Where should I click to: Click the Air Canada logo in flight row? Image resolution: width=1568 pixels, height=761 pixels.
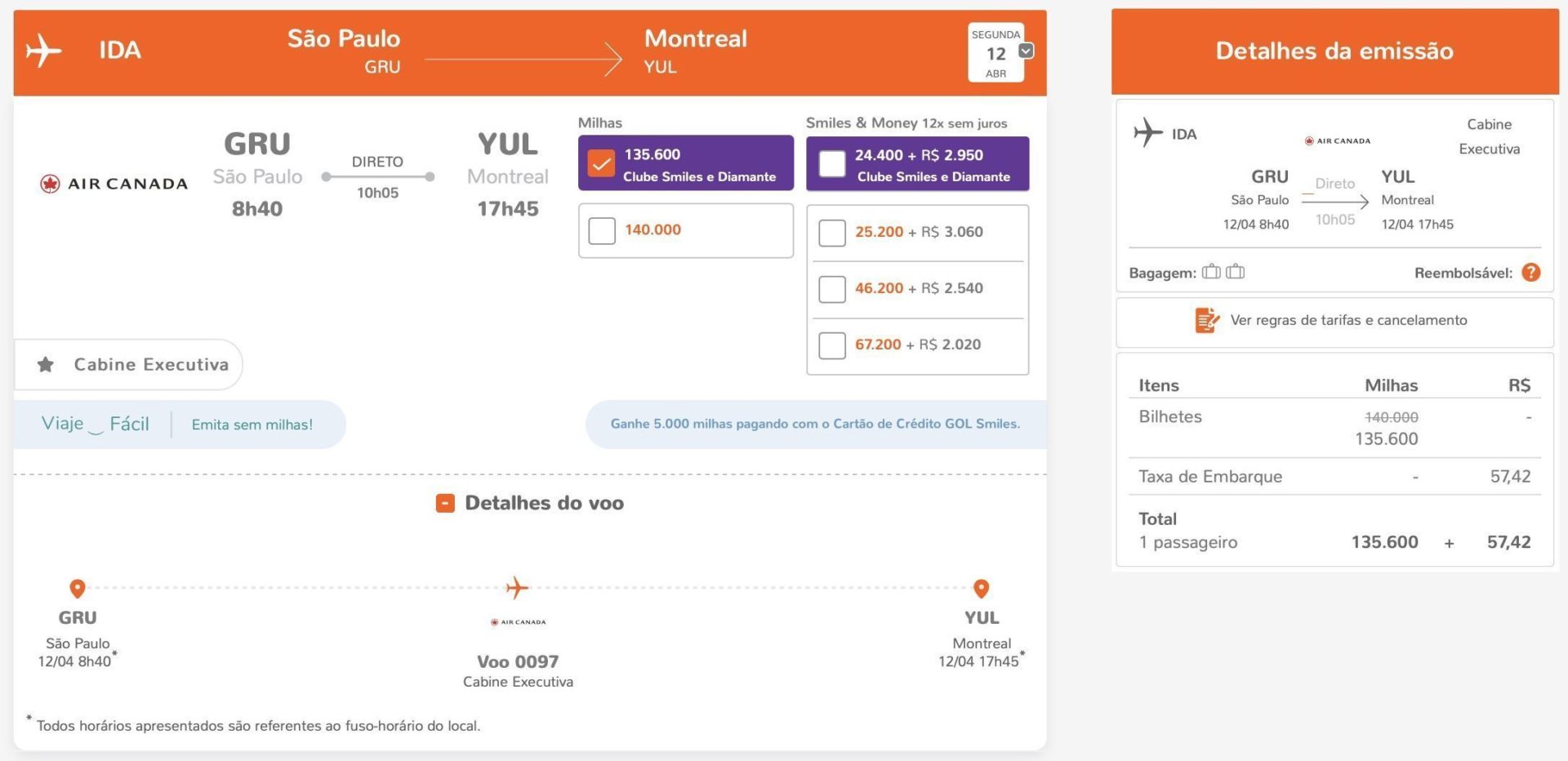[114, 184]
